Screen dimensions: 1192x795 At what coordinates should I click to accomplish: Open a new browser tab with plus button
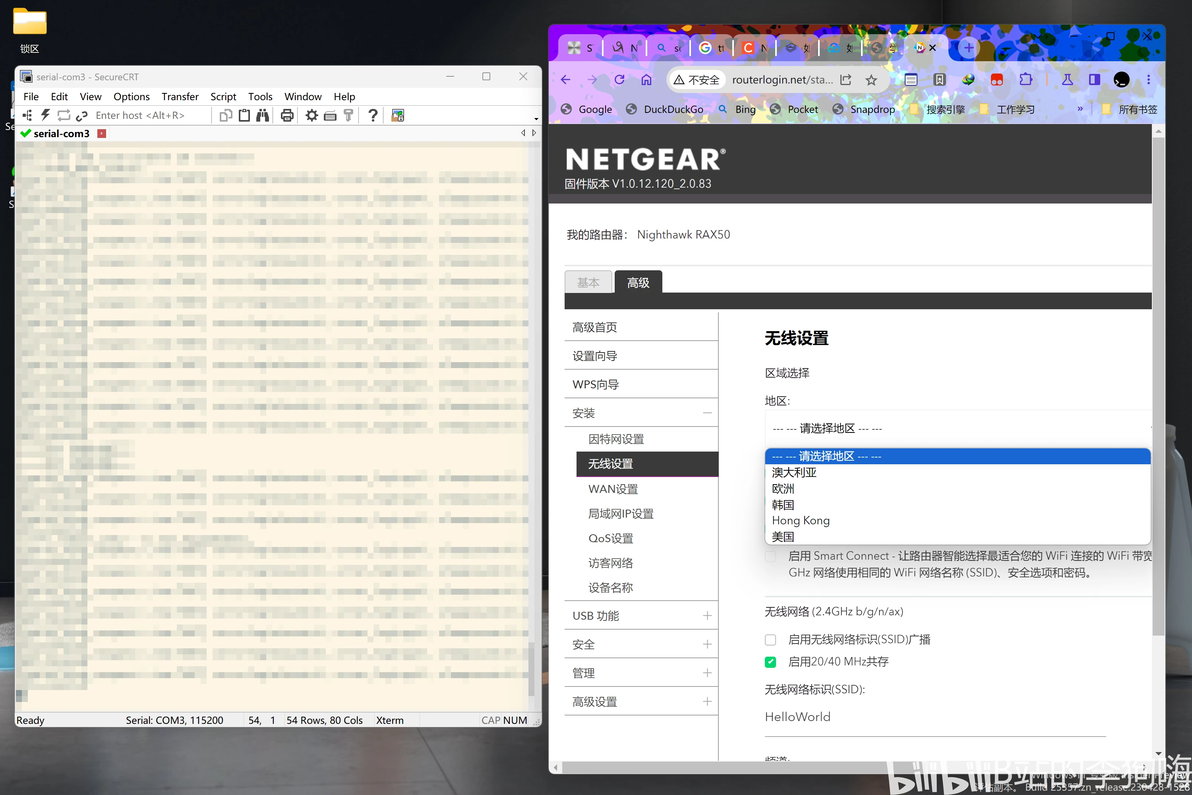point(968,48)
